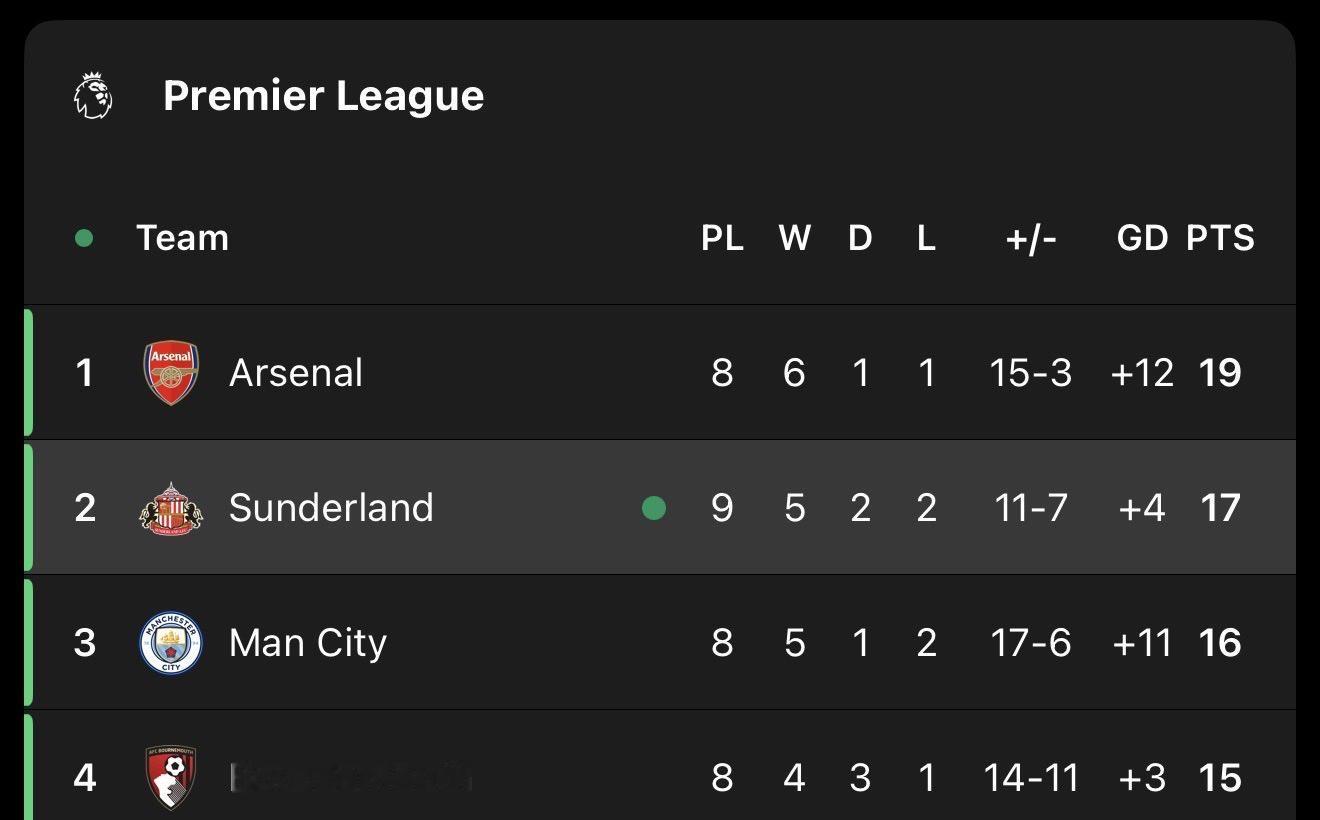The height and width of the screenshot is (820, 1320).
Task: Click the Team column header
Action: (182, 238)
